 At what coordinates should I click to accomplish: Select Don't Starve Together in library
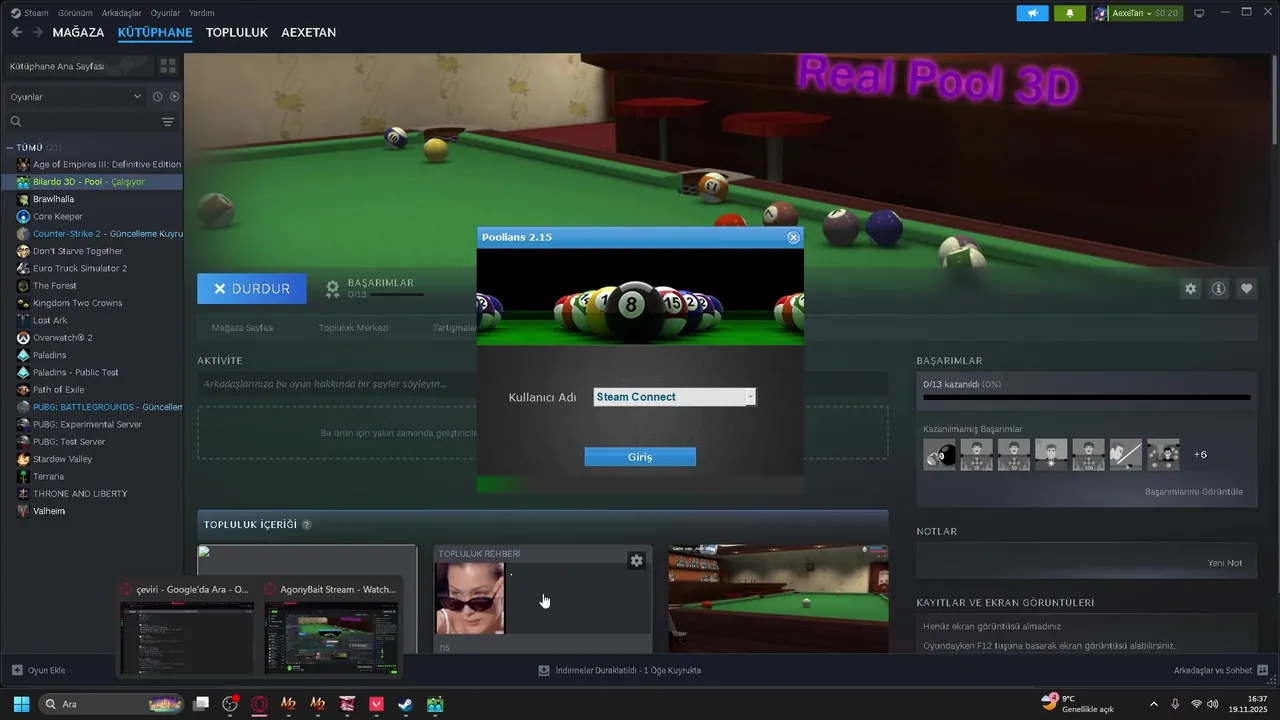92,251
